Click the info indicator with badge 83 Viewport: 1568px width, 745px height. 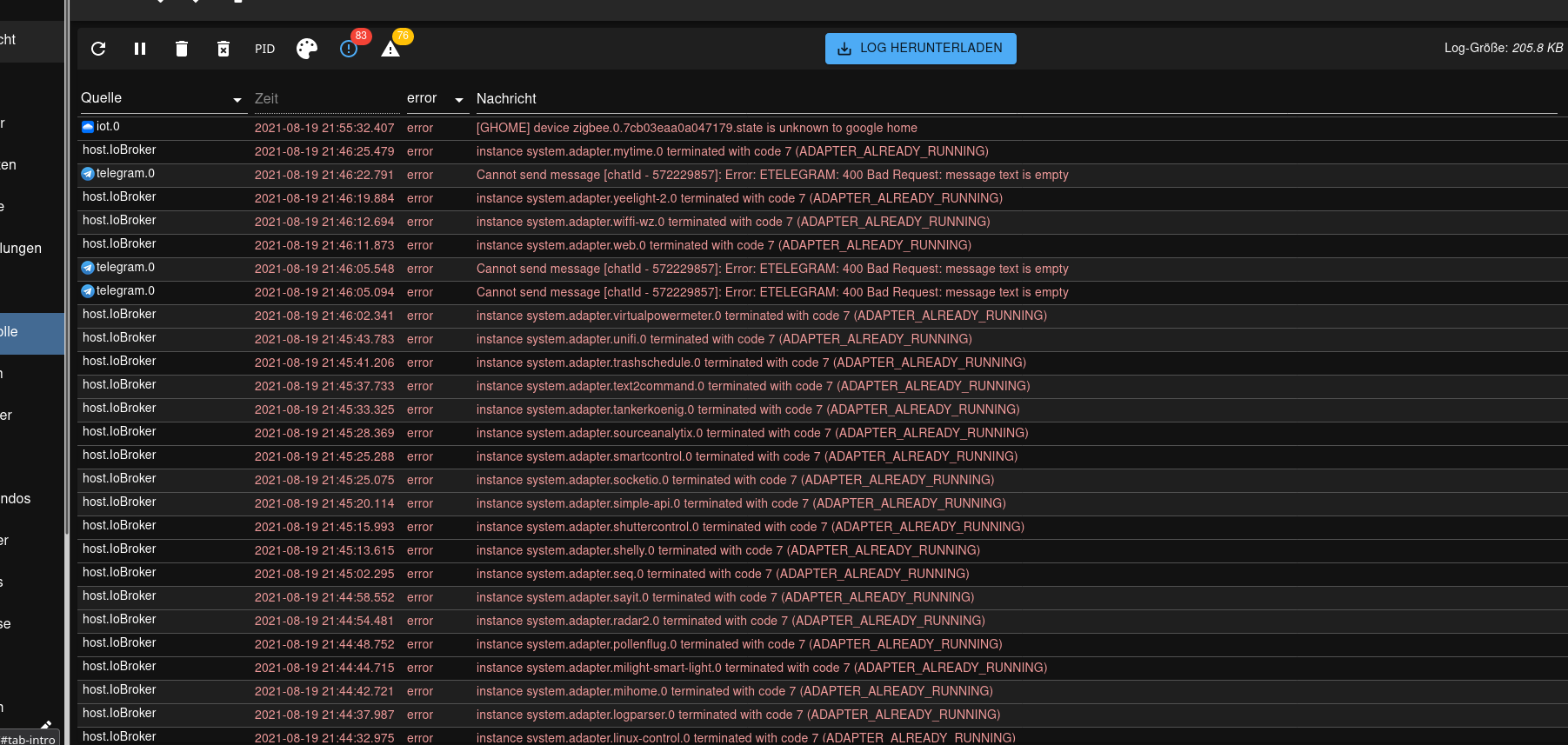(349, 49)
